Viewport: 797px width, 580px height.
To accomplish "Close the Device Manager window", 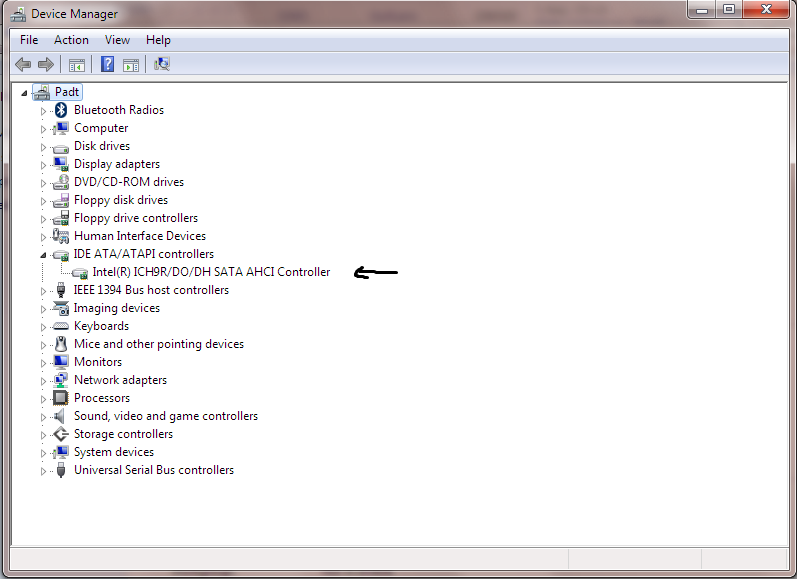I will click(x=766, y=10).
